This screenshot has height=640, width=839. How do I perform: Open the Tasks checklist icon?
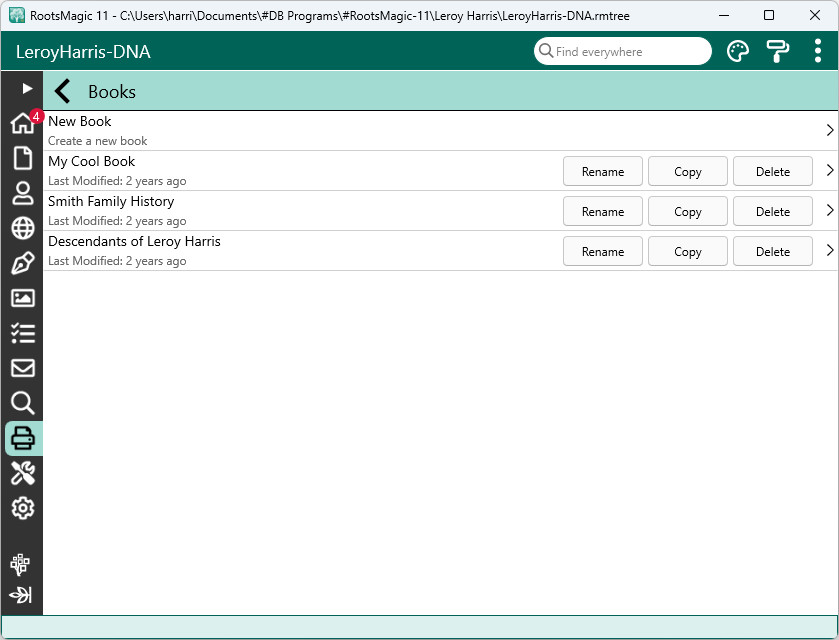(x=22, y=333)
